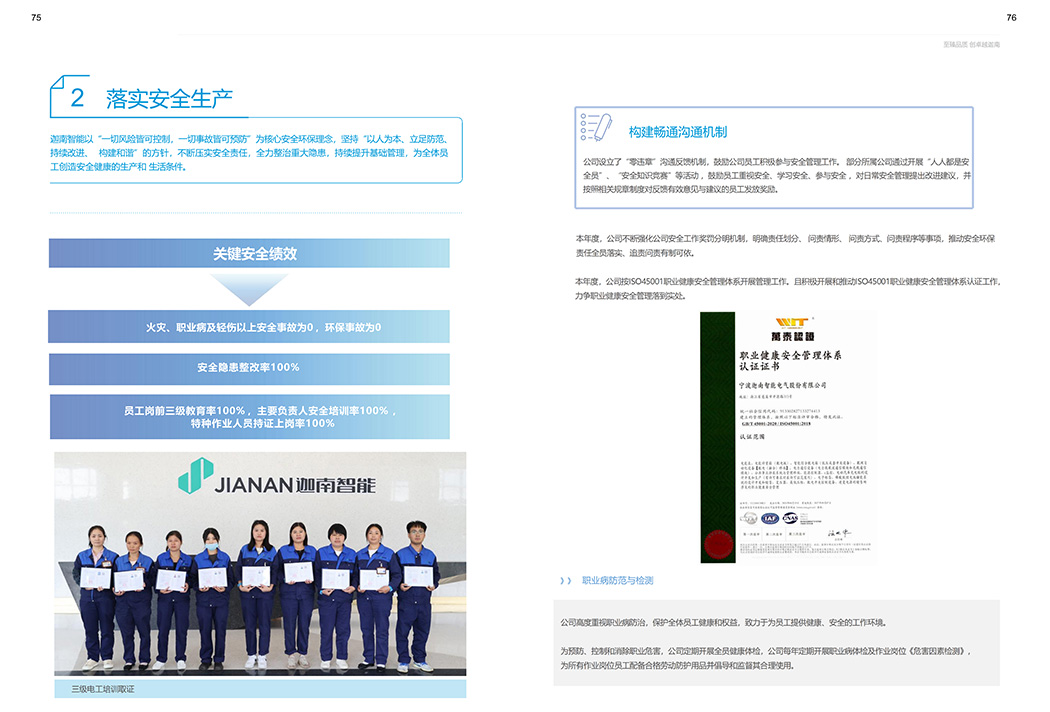Open the 构建畅通沟通机制 heading
1050x712 pixels.
(x=677, y=132)
